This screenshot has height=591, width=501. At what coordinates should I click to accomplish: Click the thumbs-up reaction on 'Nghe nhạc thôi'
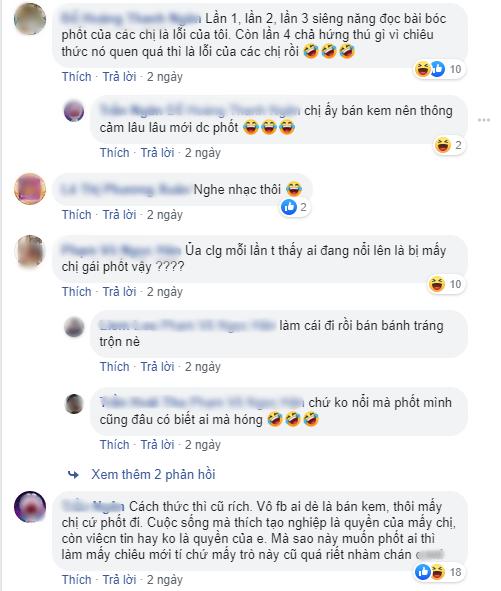pyautogui.click(x=289, y=207)
